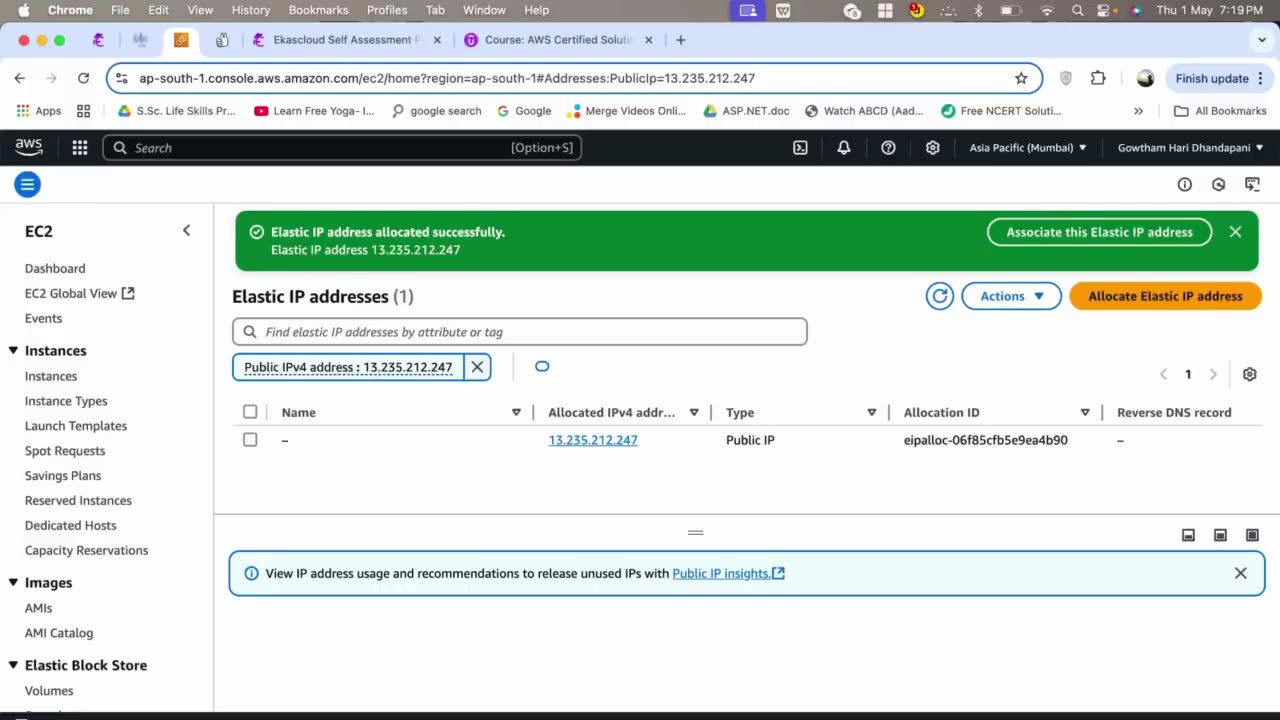The image size is (1280, 720).
Task: Open AWS console settings gear
Action: click(932, 148)
